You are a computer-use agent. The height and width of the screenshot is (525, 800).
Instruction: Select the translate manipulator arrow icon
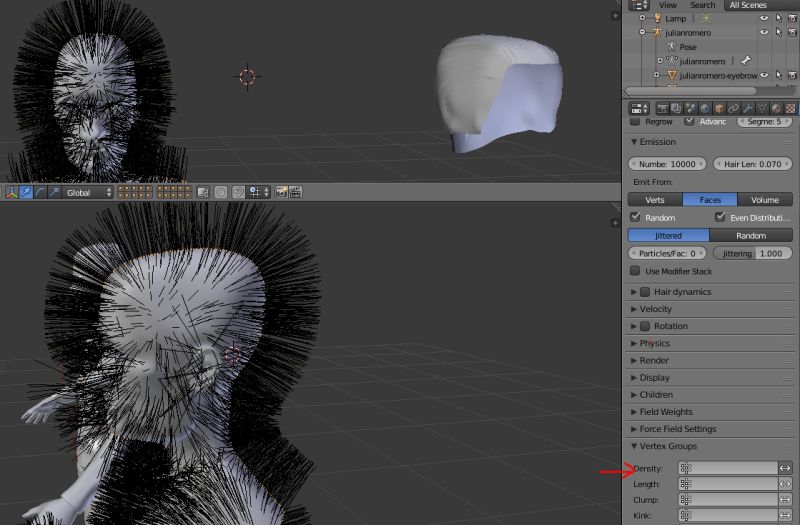tap(26, 192)
